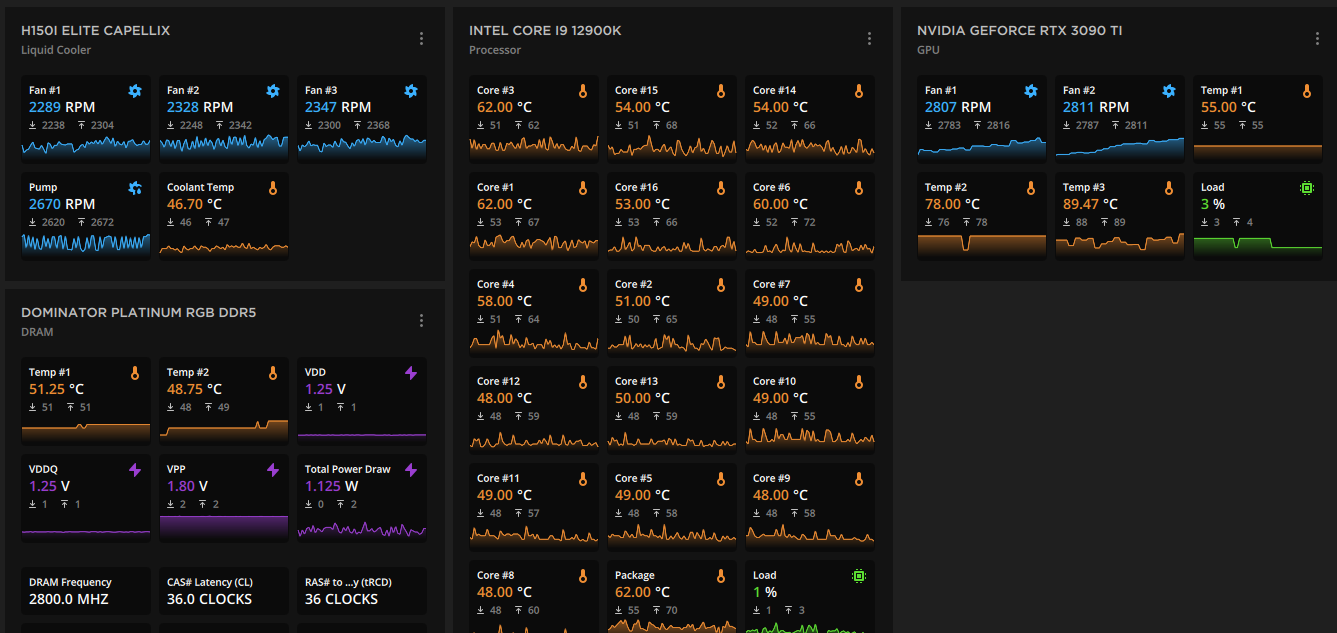Click lightning icon on Total Power Draw
The height and width of the screenshot is (633, 1337).
tap(411, 470)
